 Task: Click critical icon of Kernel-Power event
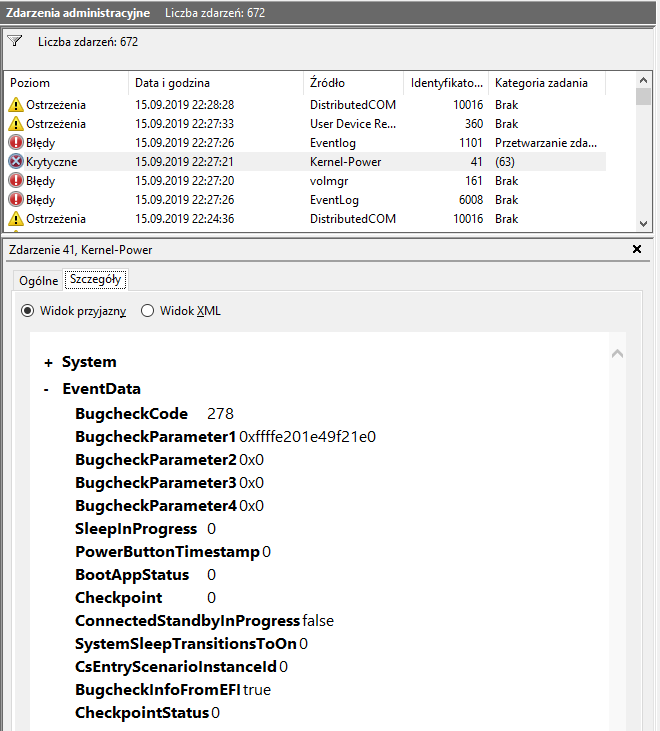point(16,161)
